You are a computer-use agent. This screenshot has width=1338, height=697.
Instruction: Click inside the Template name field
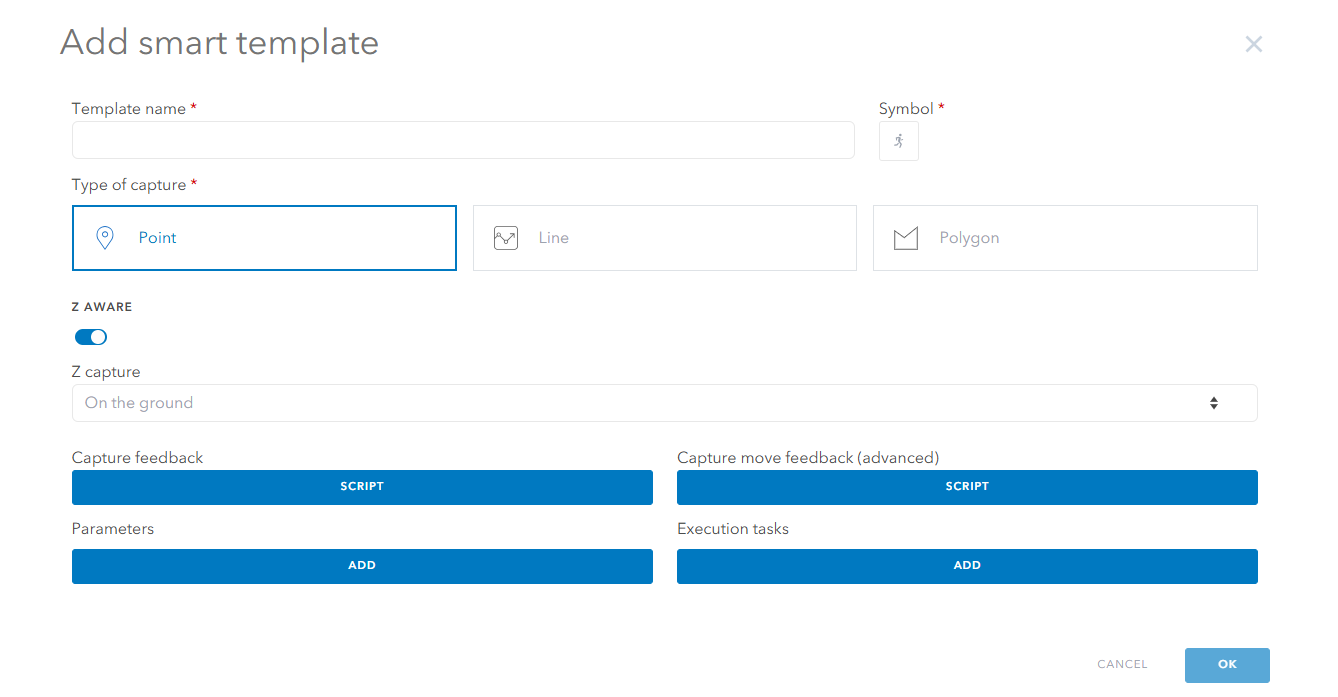[463, 139]
